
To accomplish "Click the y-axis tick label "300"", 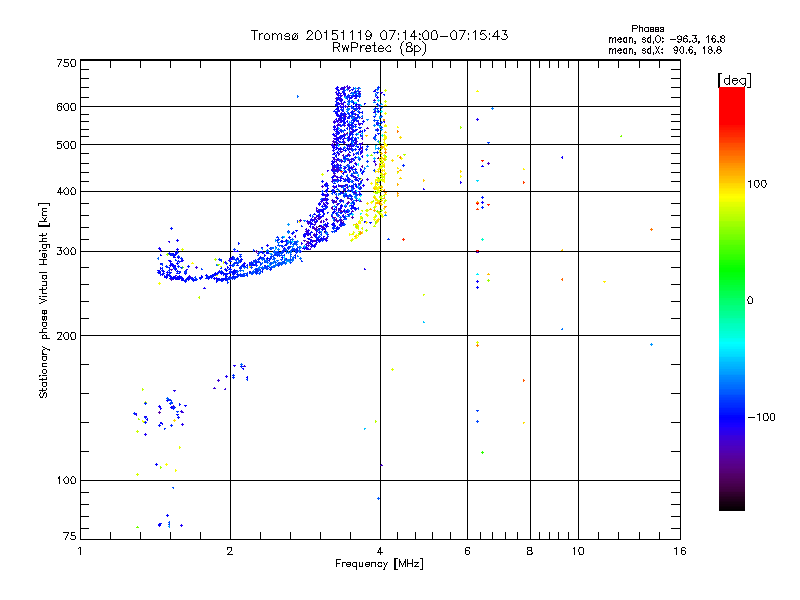I will (66, 252).
